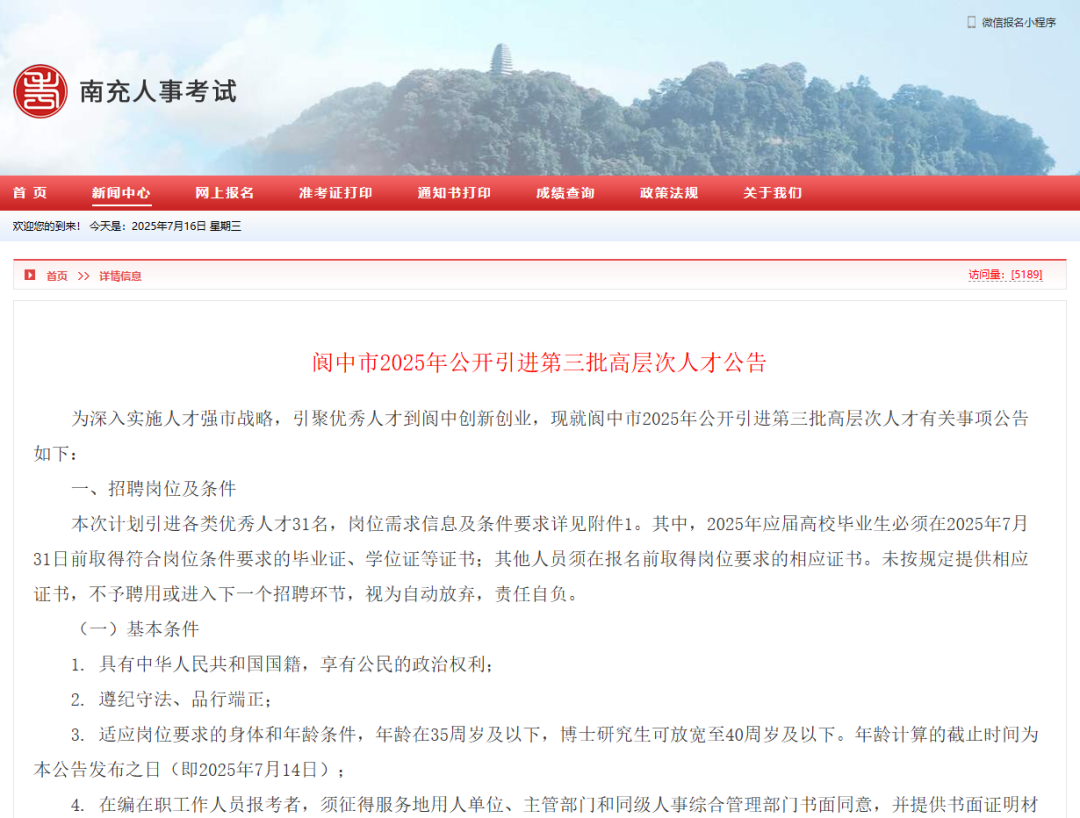Click the 详情信息 breadcrumb item
1080x818 pixels.
120,276
